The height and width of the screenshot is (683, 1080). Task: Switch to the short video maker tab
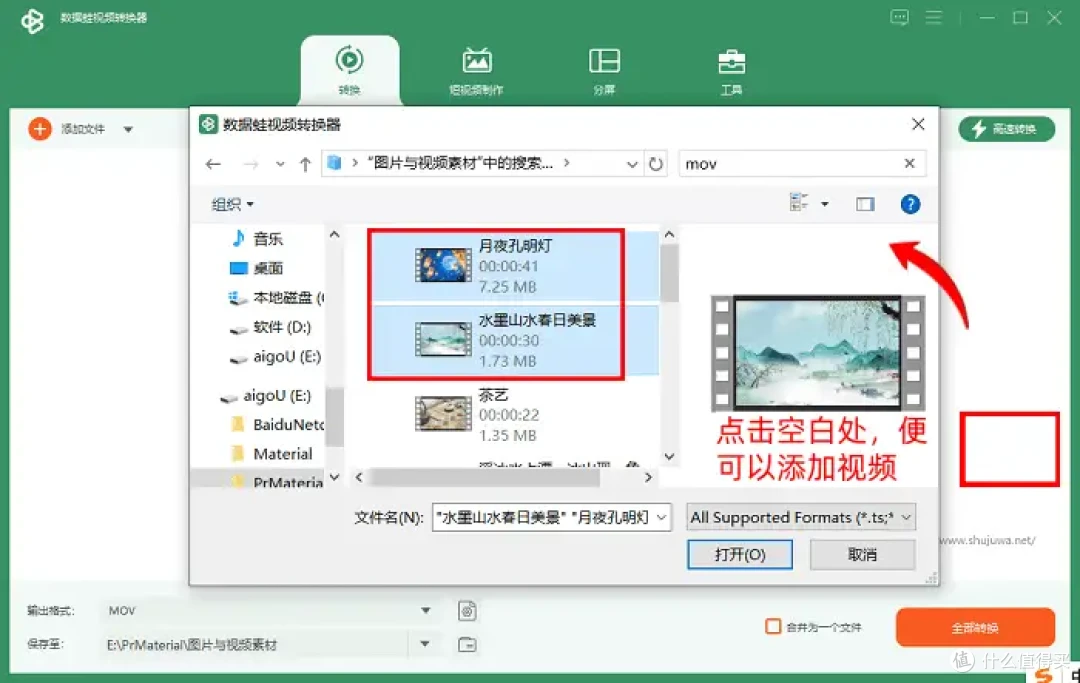tap(477, 70)
